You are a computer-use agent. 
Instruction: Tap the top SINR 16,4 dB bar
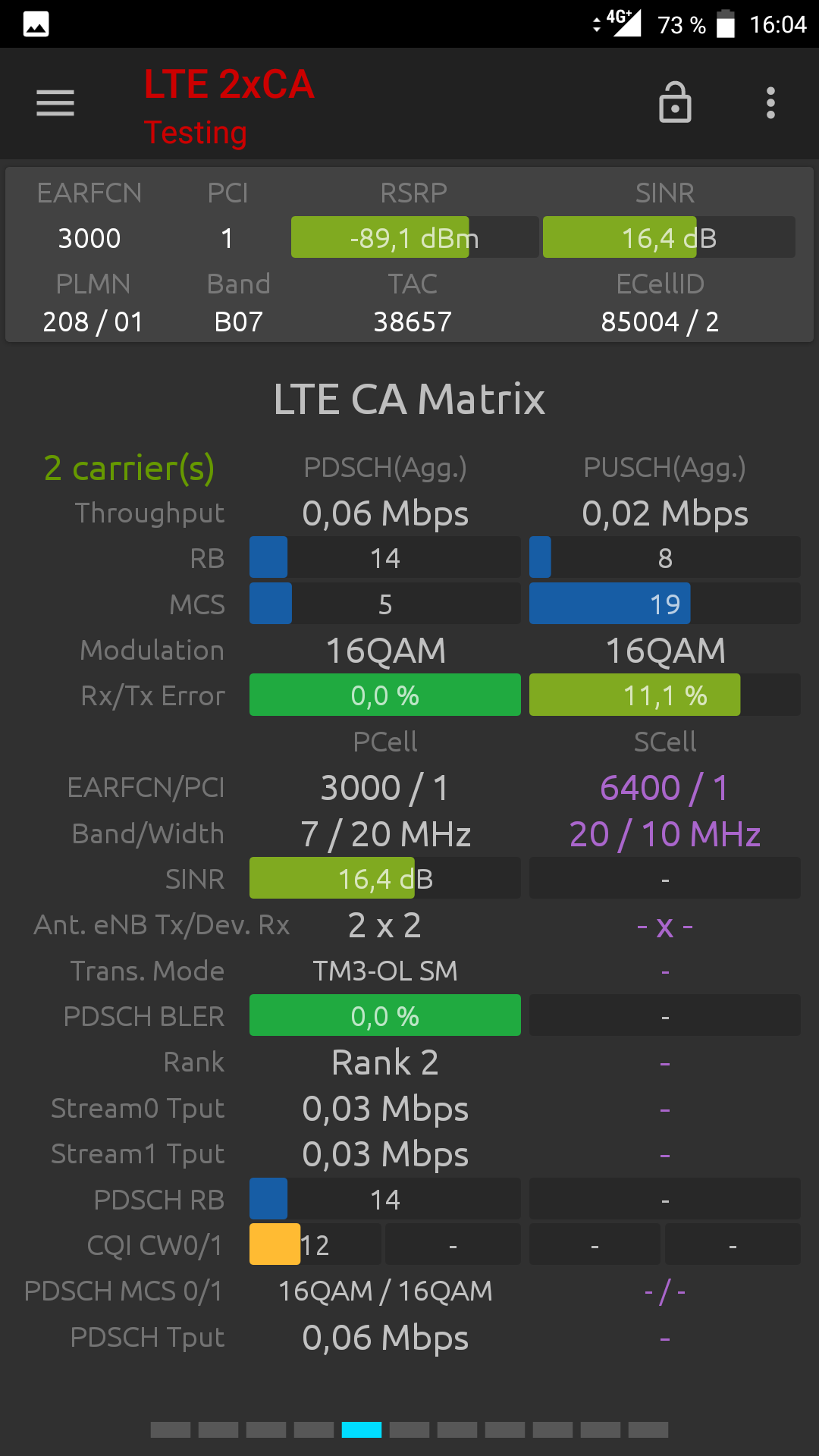click(669, 237)
